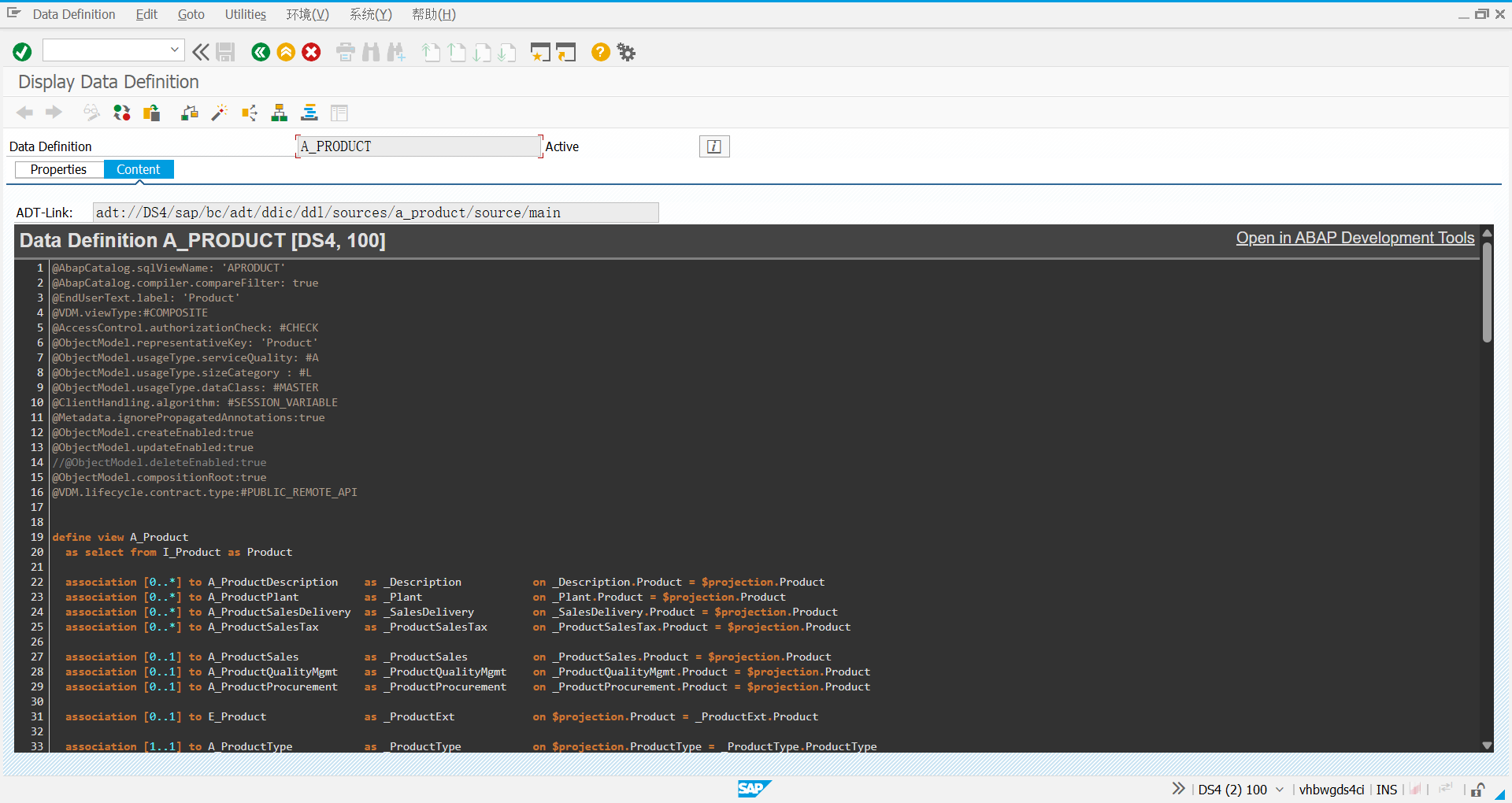Click the red Cancel icon
1512x803 pixels.
click(x=312, y=52)
